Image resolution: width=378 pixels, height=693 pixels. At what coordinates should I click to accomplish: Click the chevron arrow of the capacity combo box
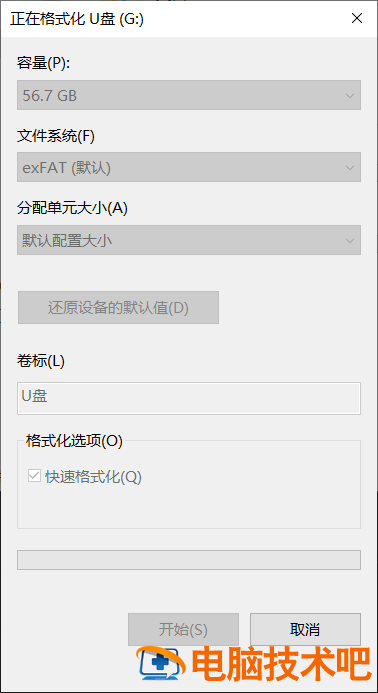(350, 95)
